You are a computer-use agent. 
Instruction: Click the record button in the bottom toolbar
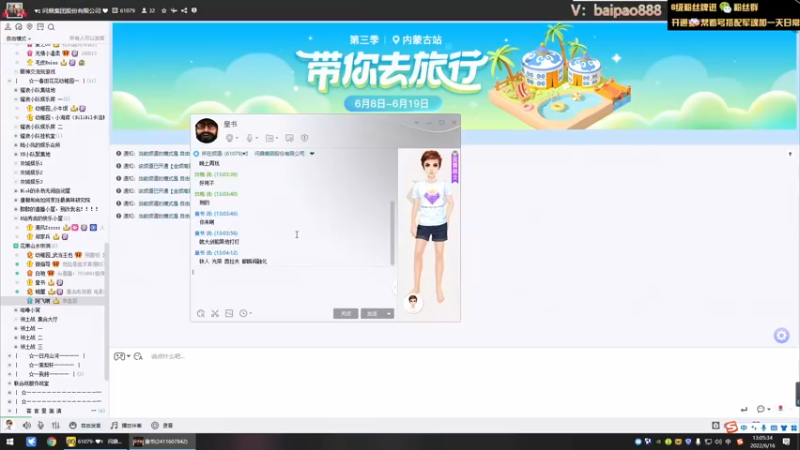[x=162, y=426]
